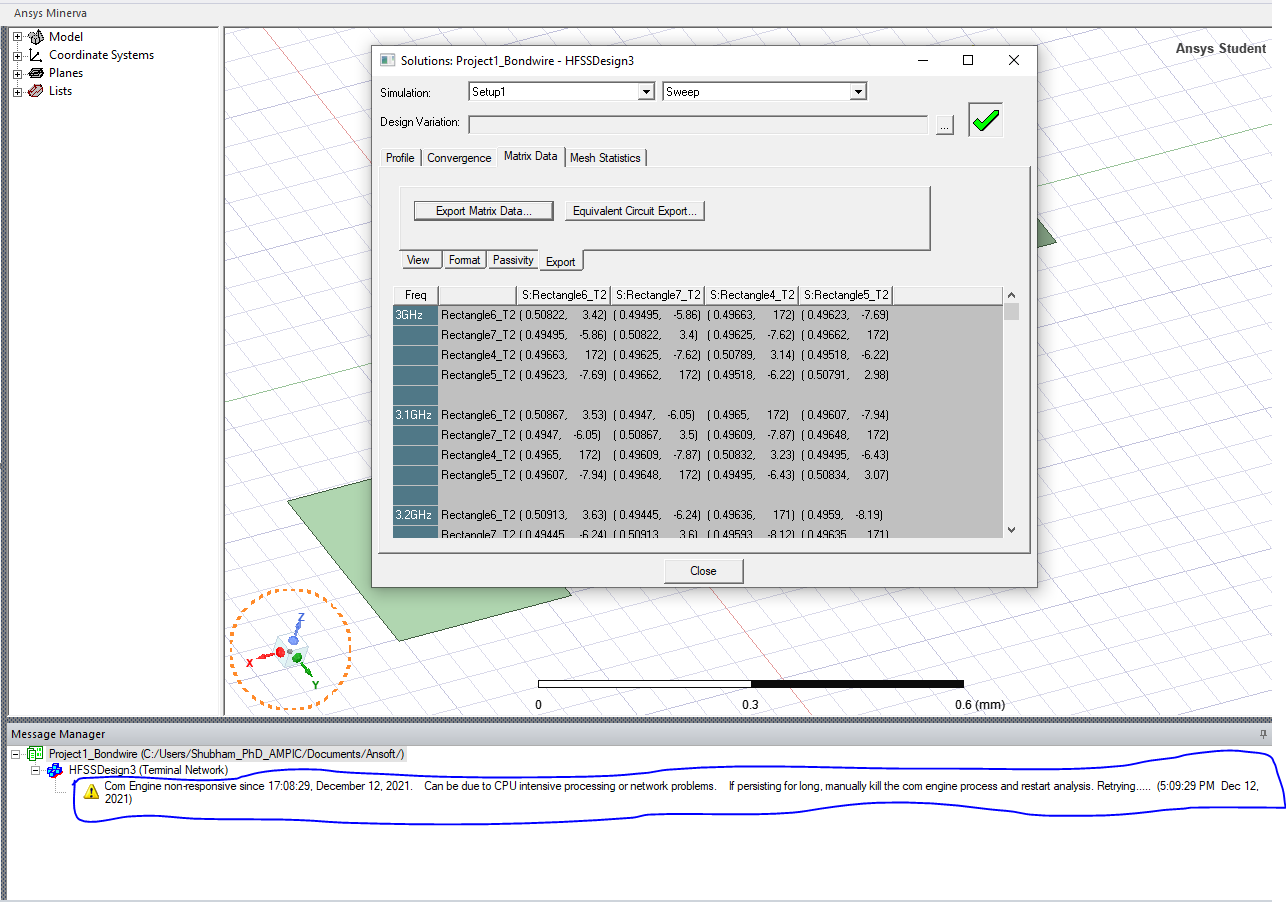Switch to the Format sub-tab
Screen dimensions: 1286x902
pyautogui.click(x=464, y=260)
